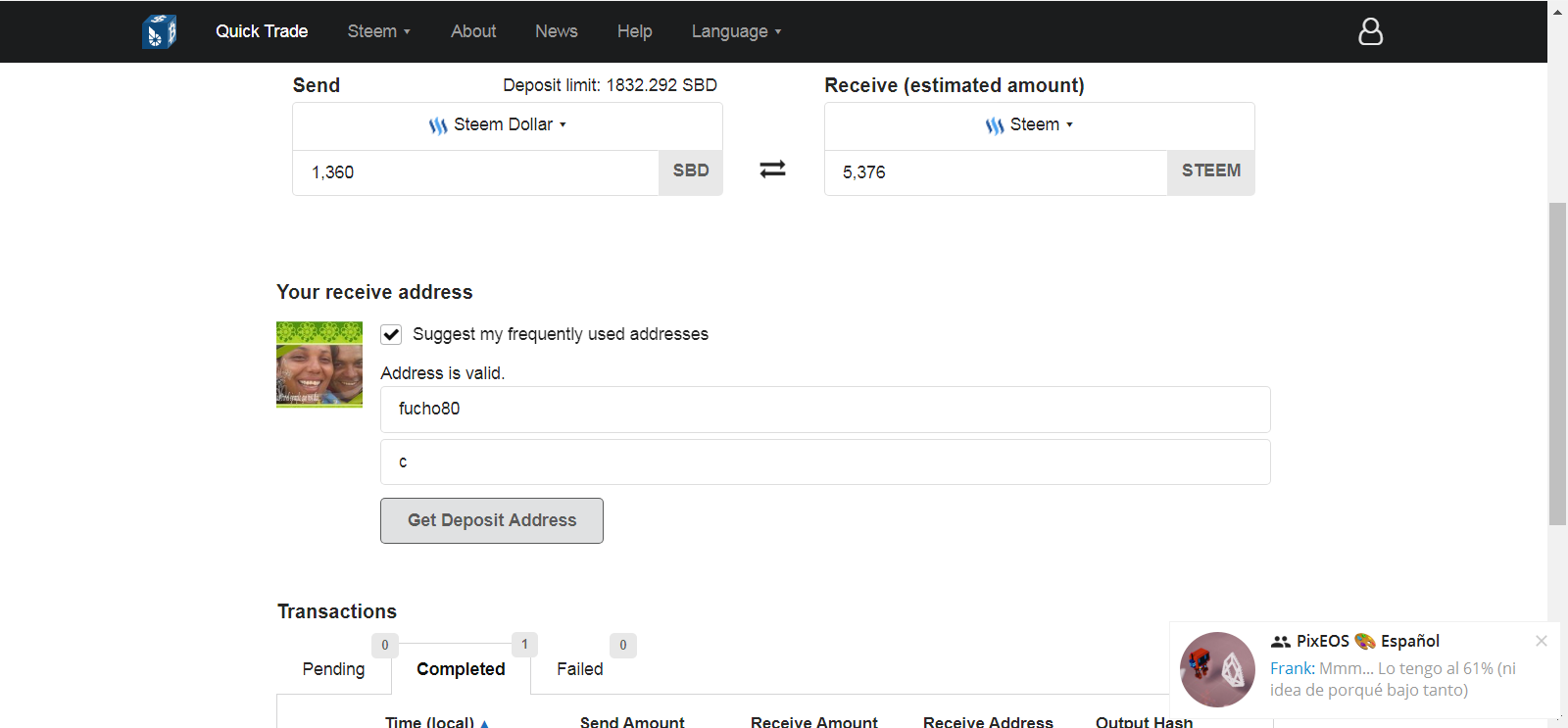Click the Failed tab count badge
Viewport: 1568px width, 728px height.
coord(623,645)
